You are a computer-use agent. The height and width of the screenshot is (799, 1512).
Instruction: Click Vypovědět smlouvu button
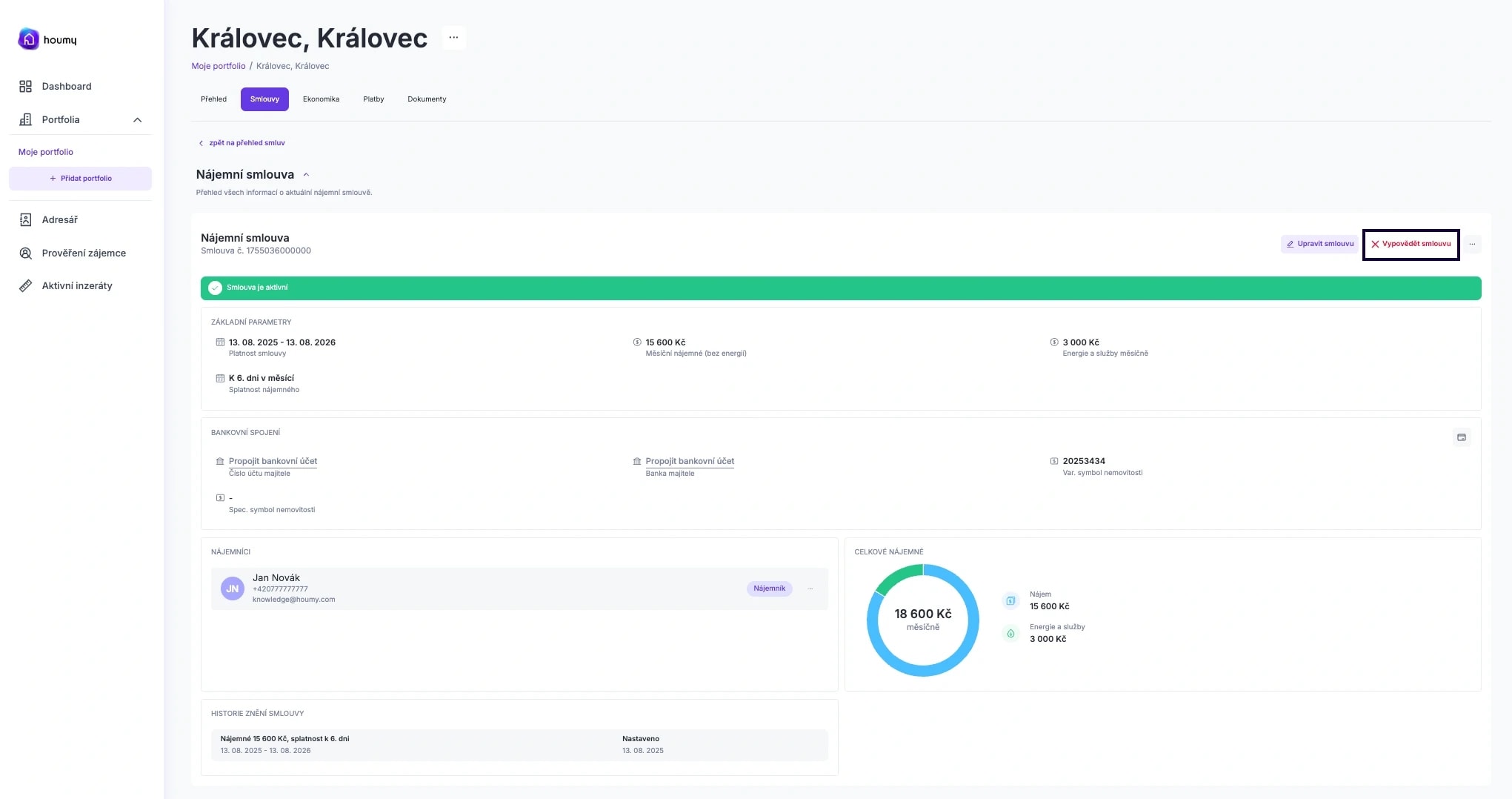[1411, 244]
